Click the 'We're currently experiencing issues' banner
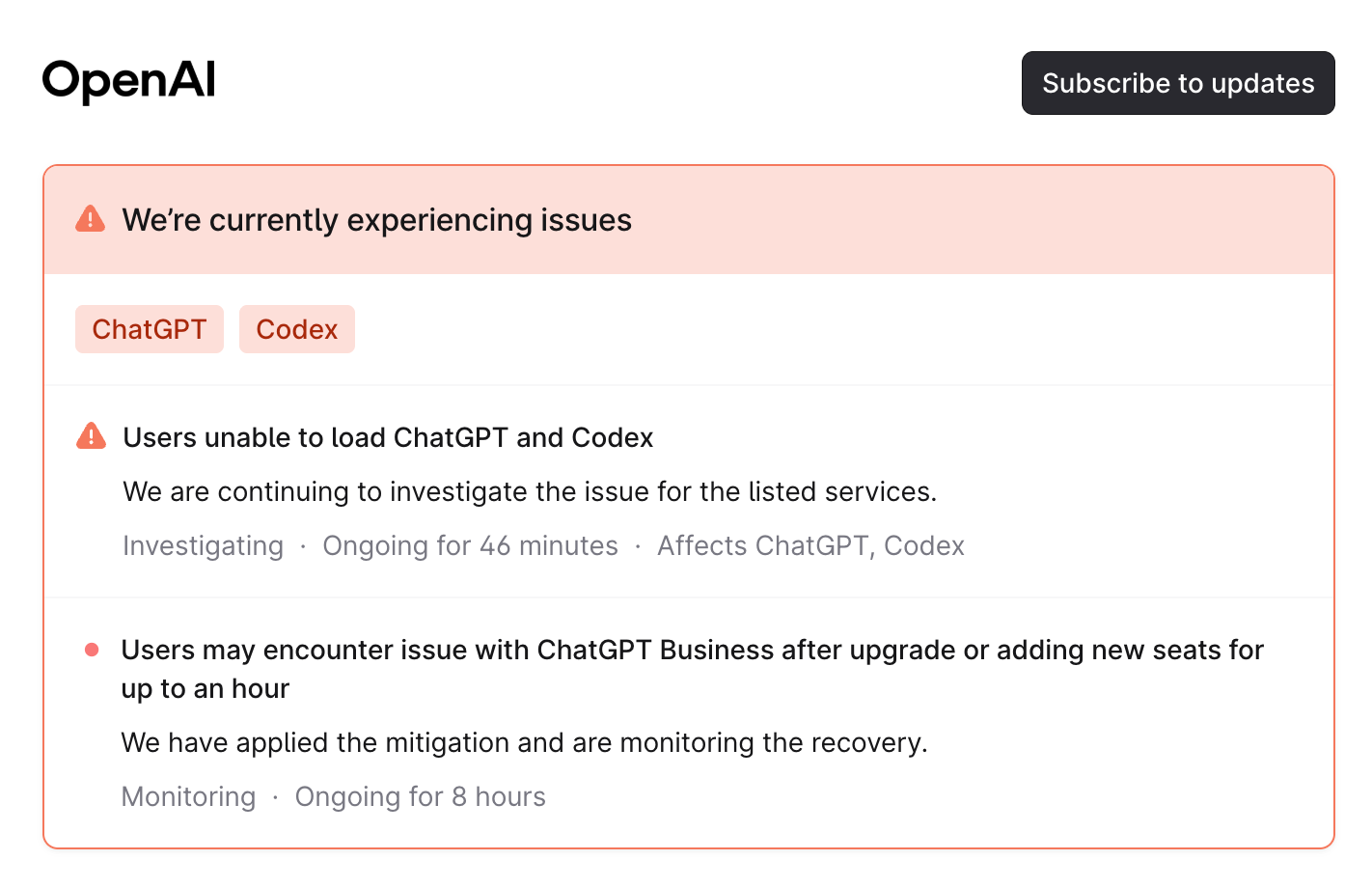 click(376, 219)
